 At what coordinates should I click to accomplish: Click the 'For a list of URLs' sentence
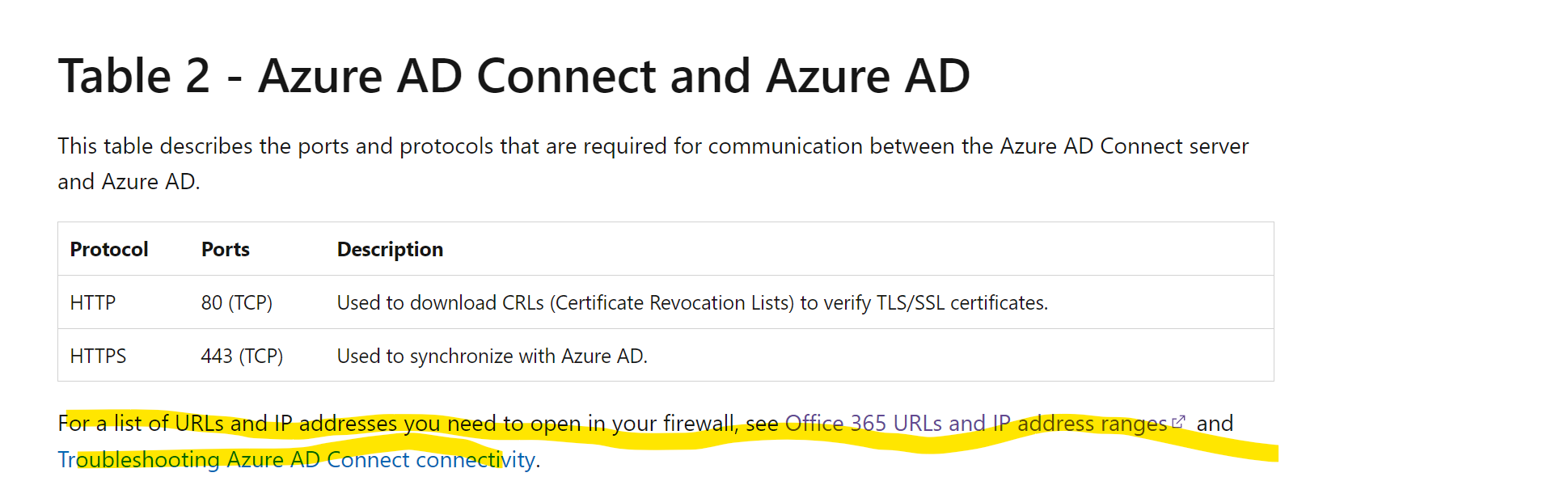click(x=645, y=441)
